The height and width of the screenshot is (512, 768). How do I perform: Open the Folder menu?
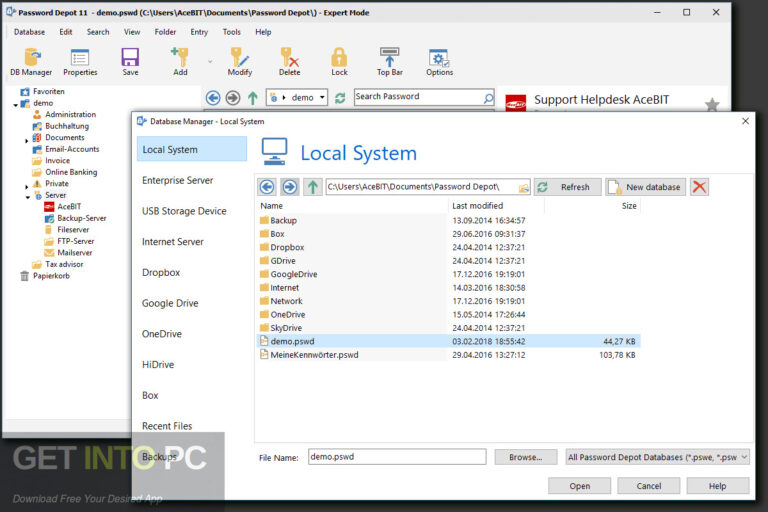coord(165,32)
